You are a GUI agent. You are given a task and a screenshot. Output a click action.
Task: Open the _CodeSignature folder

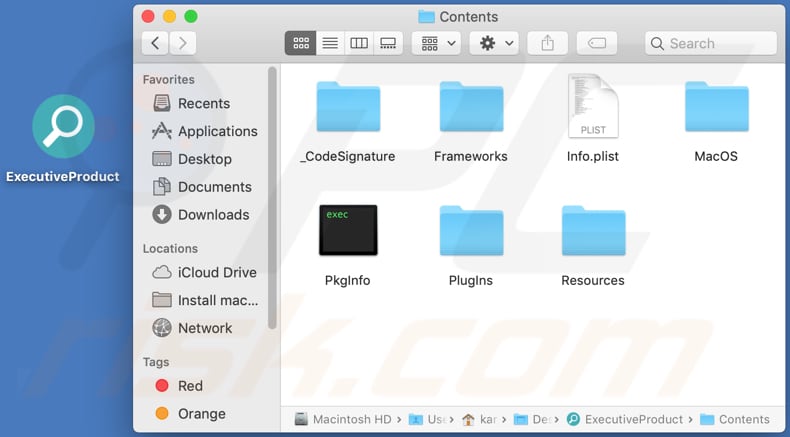[x=348, y=108]
